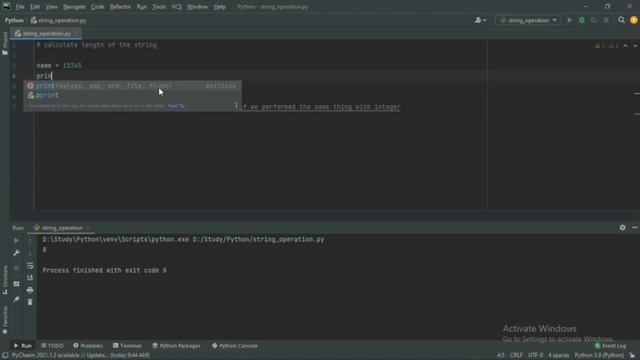Open the Terminal tool window
Image resolution: width=640 pixels, height=360 pixels.
(x=127, y=346)
